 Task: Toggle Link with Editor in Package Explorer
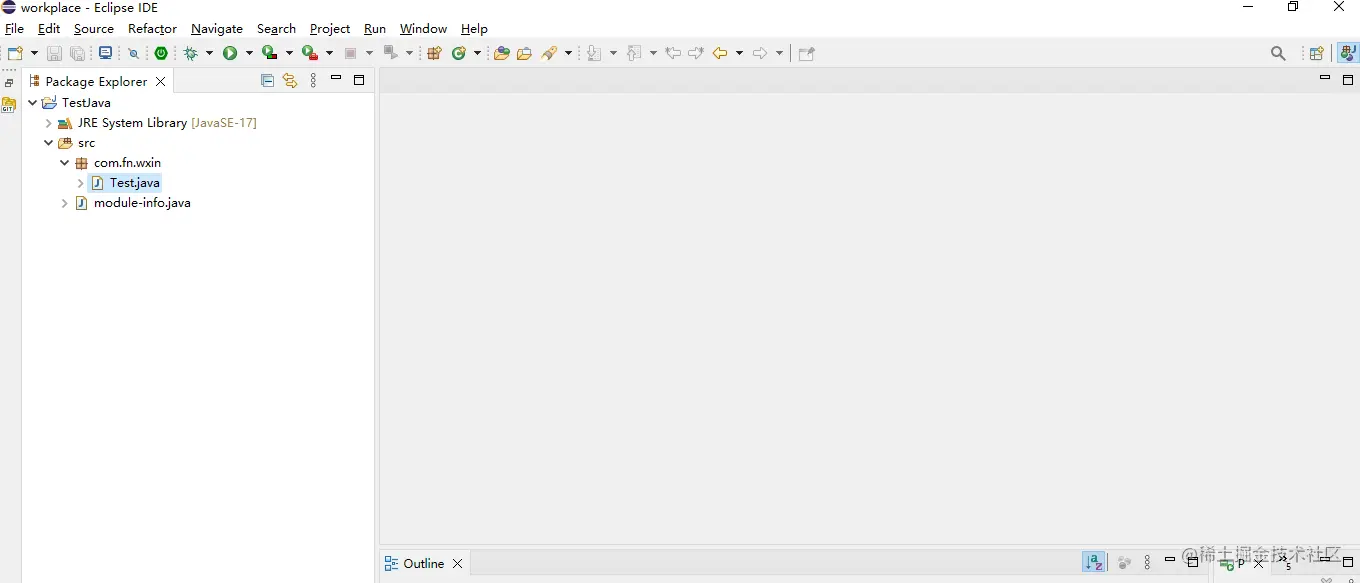[290, 81]
